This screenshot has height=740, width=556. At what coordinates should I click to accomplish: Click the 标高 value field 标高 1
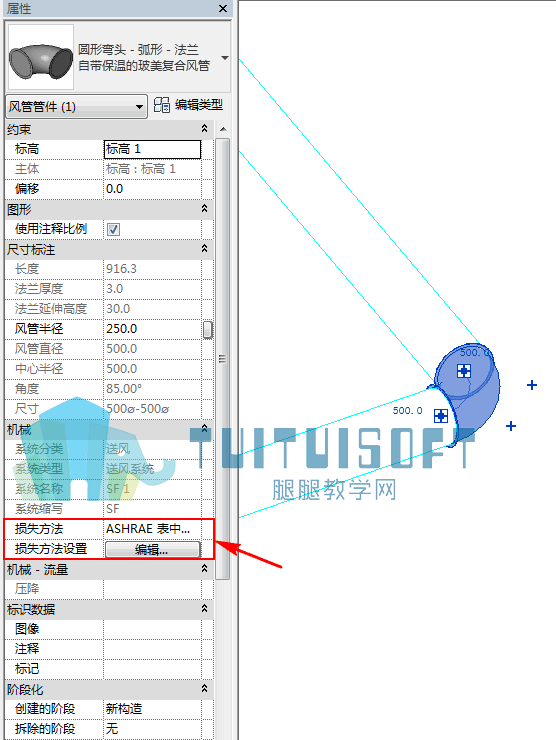click(152, 149)
